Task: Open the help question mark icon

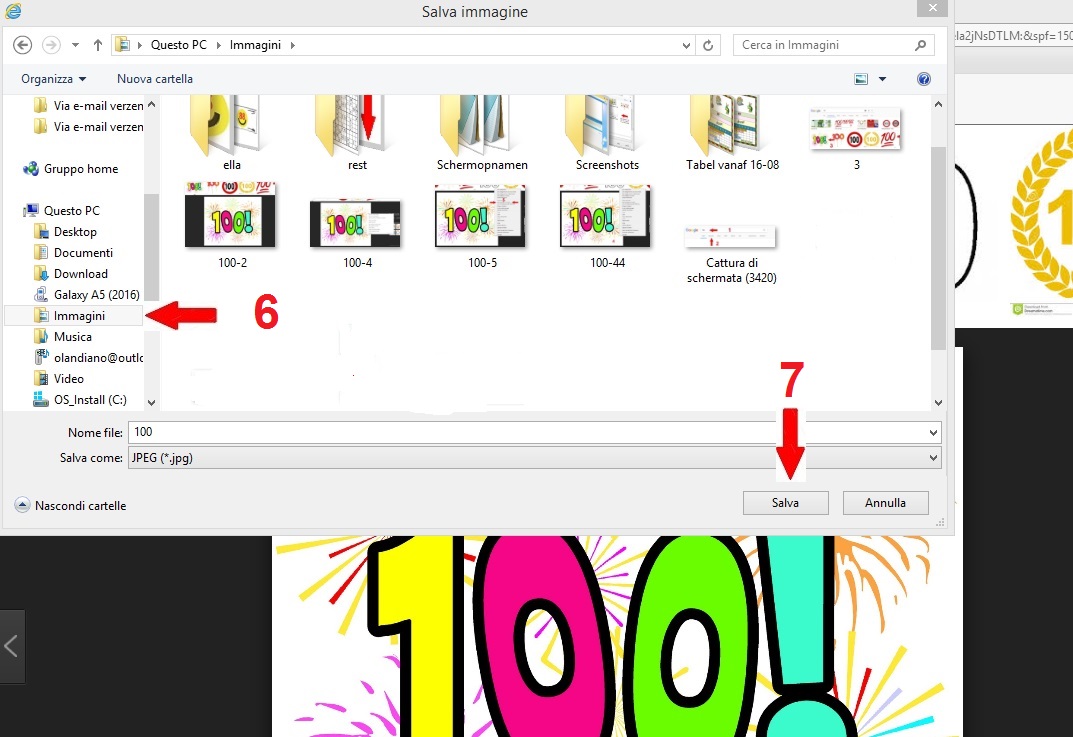Action: coord(924,79)
